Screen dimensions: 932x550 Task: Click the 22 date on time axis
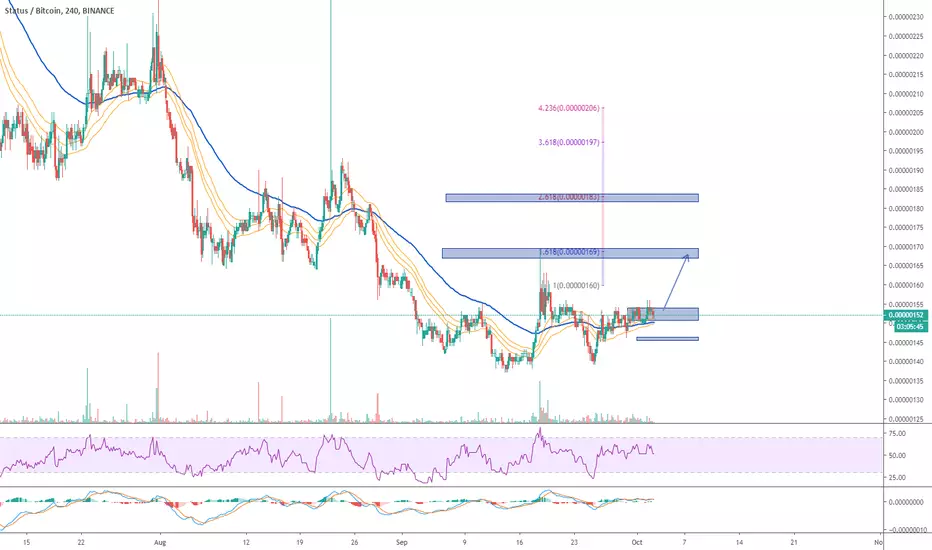[x=81, y=542]
